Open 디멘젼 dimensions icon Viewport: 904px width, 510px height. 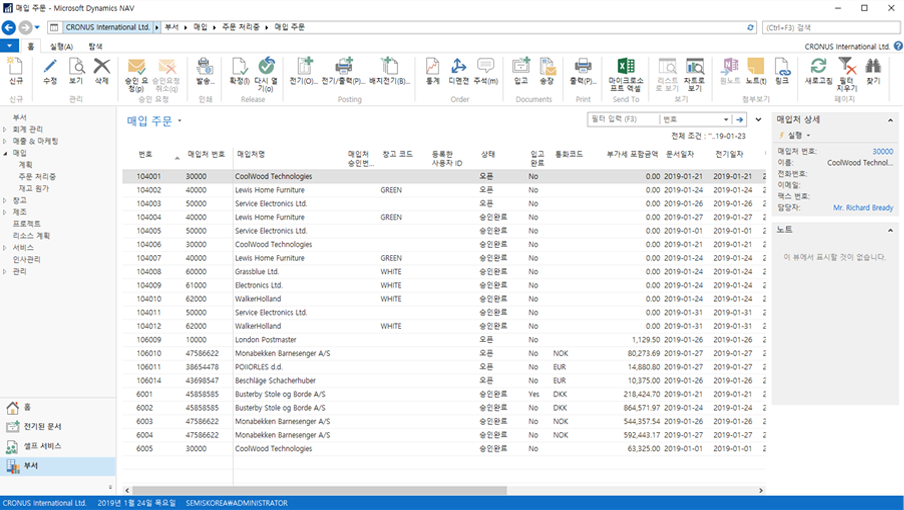pos(458,71)
